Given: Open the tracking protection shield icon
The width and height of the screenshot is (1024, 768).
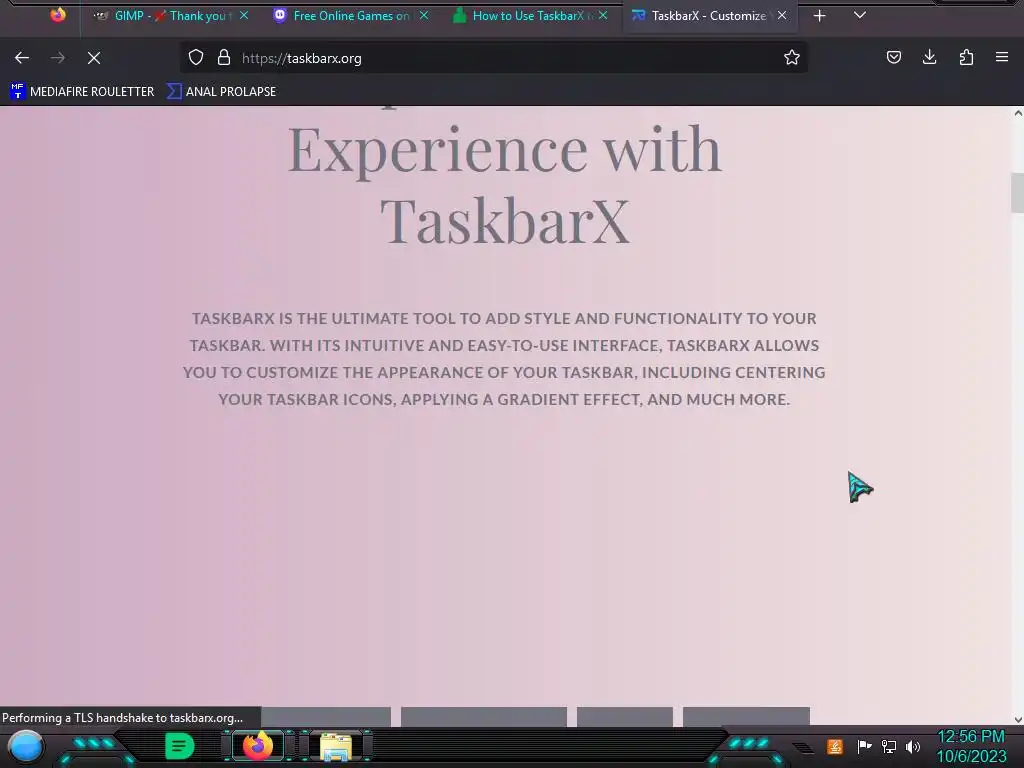Looking at the screenshot, I should 196,57.
